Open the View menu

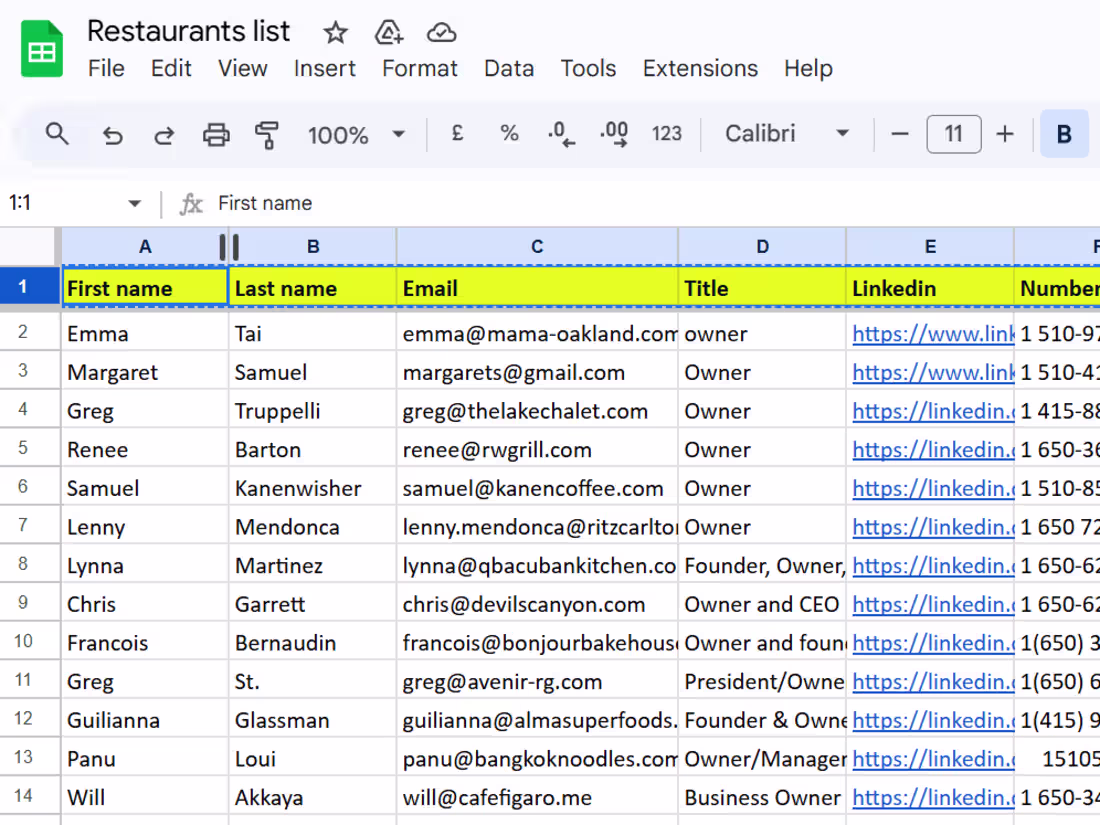(x=242, y=69)
